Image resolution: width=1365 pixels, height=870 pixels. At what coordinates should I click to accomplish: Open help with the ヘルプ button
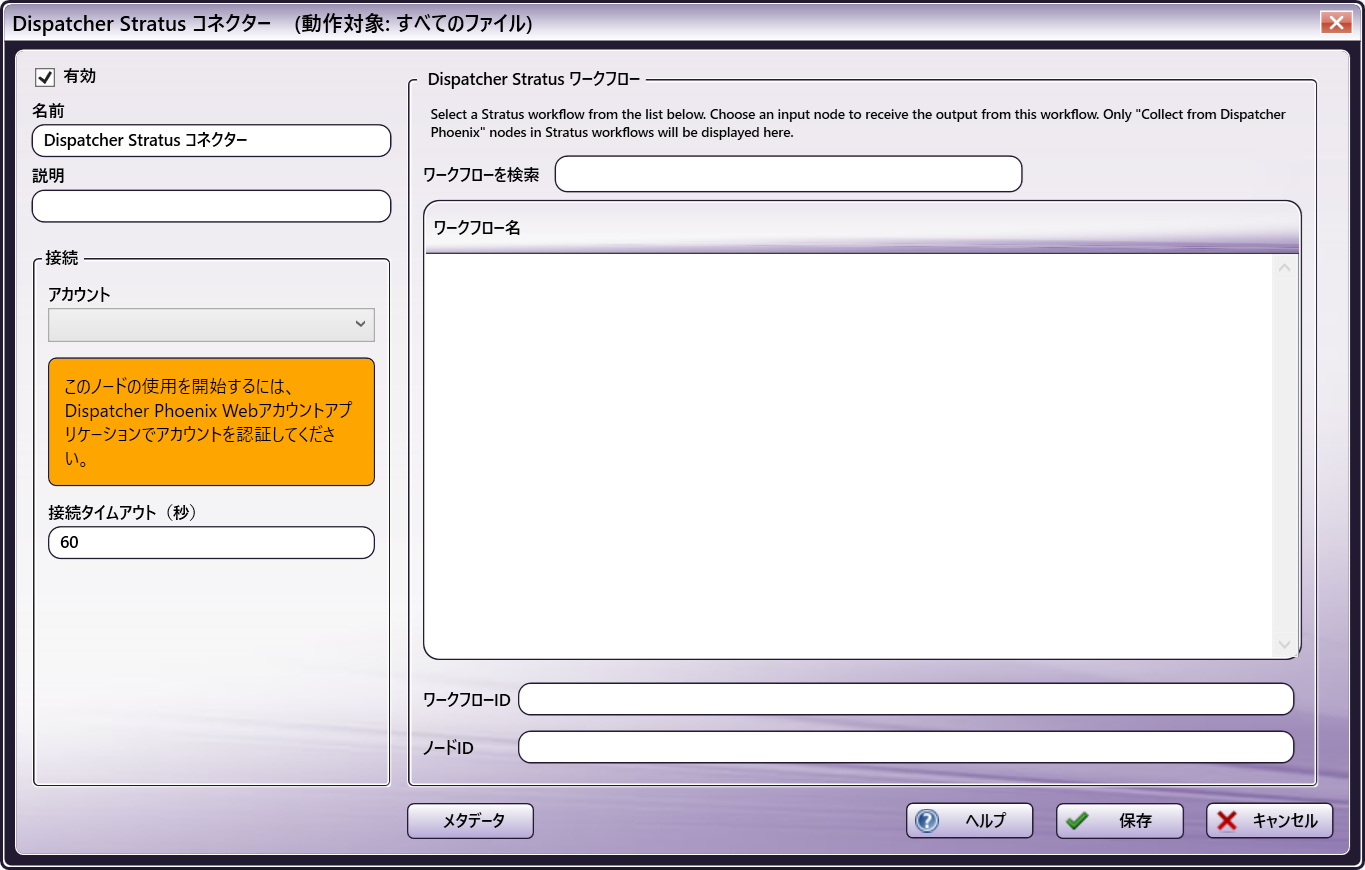[x=969, y=821]
